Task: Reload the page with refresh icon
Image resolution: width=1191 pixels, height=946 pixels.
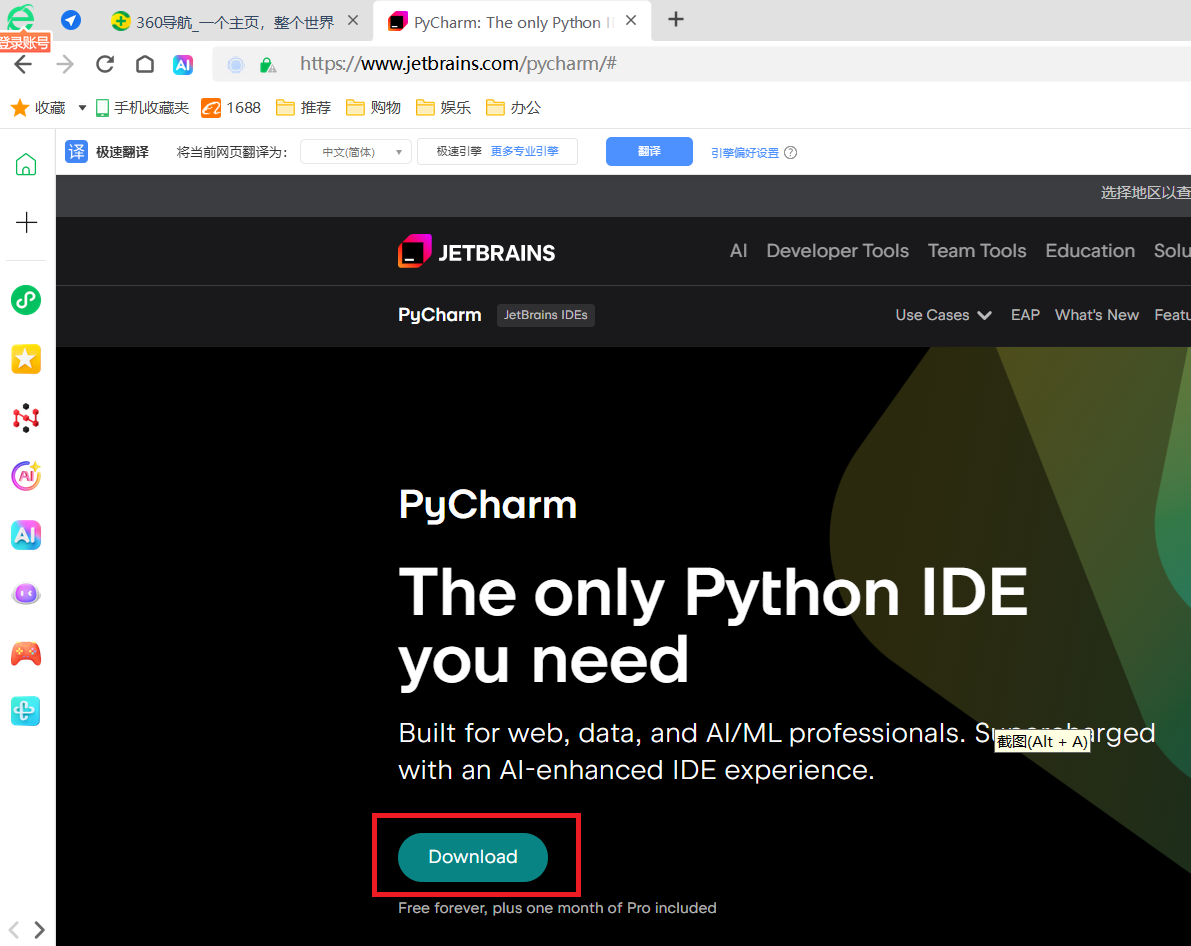Action: coord(105,65)
